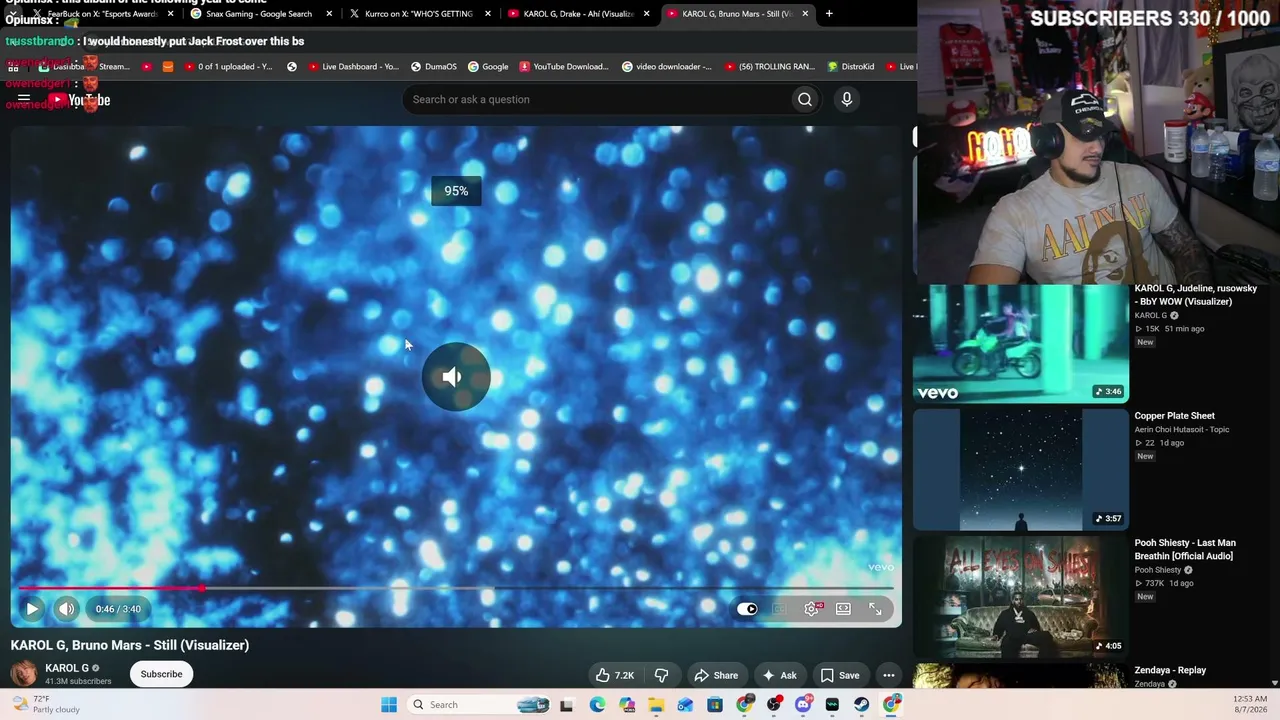1280x720 pixels.
Task: Open File Explorer from the taskbar
Action: tap(656, 705)
